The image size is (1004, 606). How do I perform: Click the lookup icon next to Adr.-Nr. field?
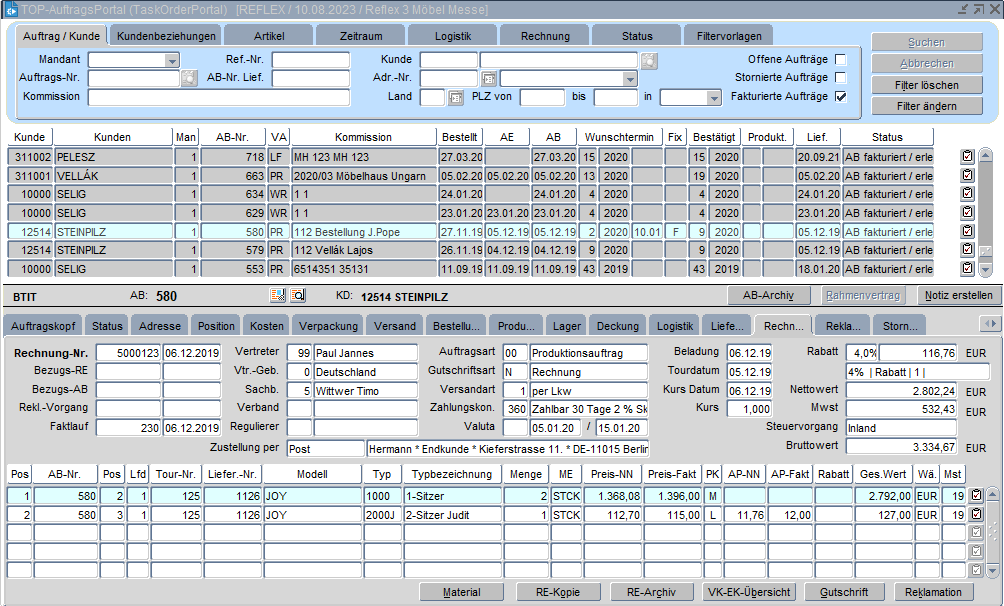489,78
